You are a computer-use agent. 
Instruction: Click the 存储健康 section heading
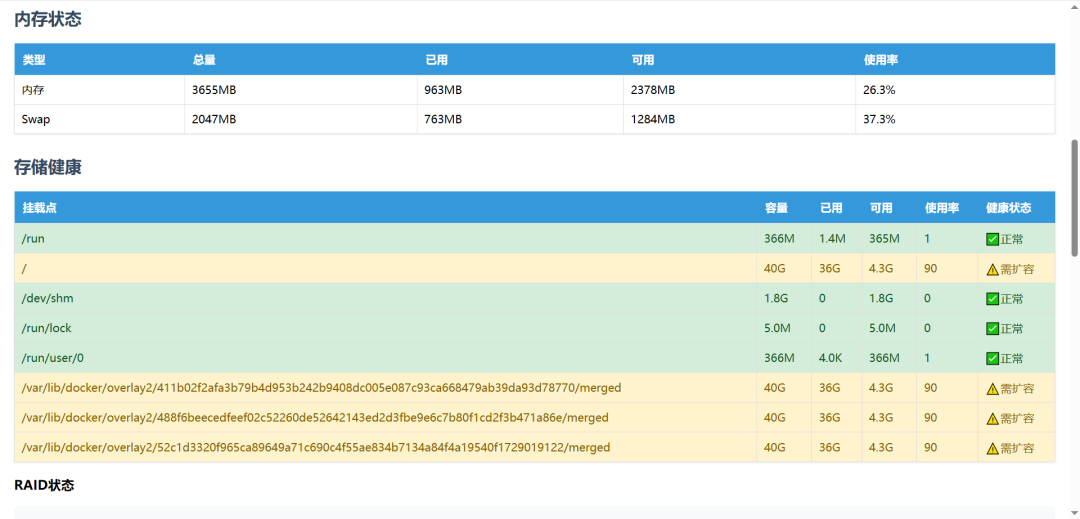point(48,167)
